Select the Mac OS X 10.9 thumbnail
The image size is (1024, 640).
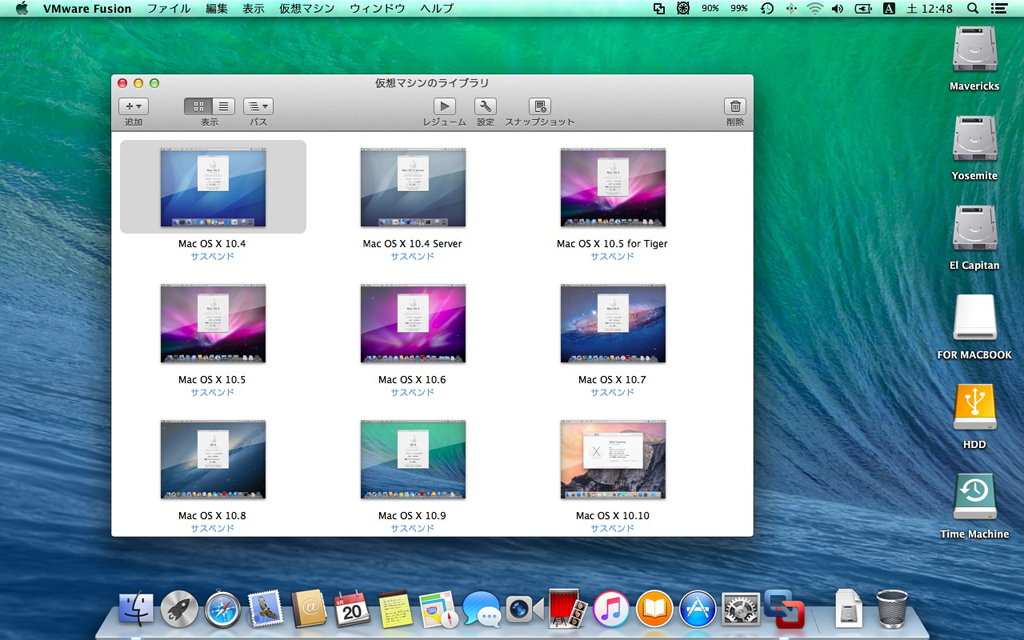pyautogui.click(x=413, y=460)
